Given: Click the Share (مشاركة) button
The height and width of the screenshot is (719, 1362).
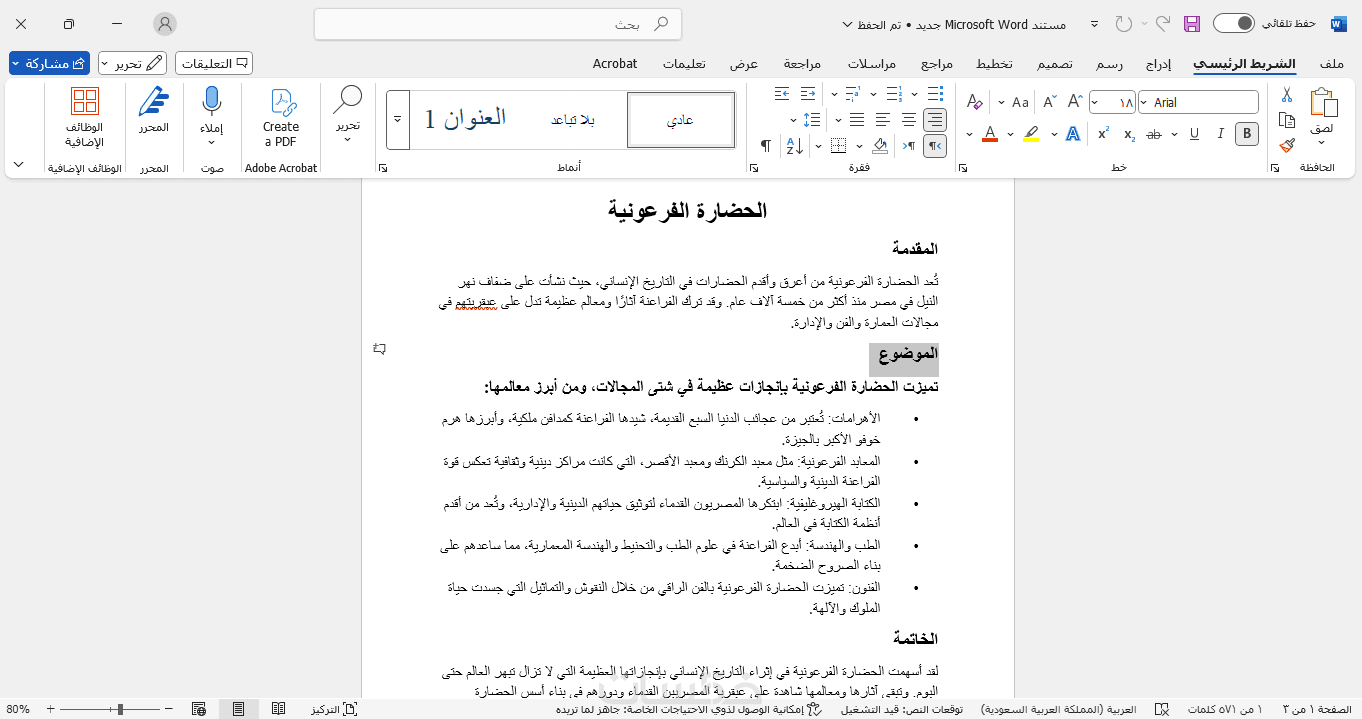Looking at the screenshot, I should click(x=49, y=63).
